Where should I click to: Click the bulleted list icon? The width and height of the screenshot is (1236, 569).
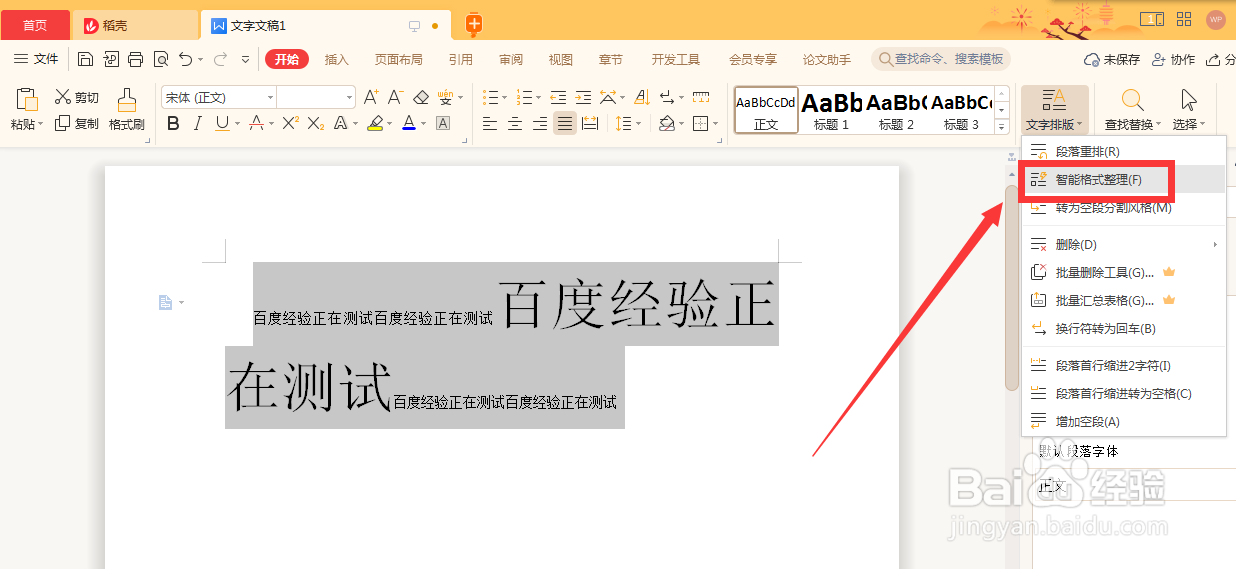[x=490, y=97]
